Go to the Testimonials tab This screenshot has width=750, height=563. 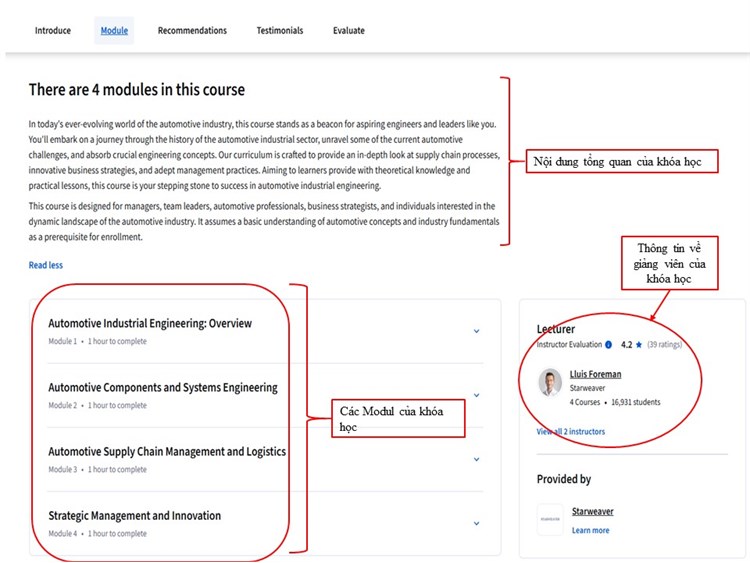coord(279,31)
